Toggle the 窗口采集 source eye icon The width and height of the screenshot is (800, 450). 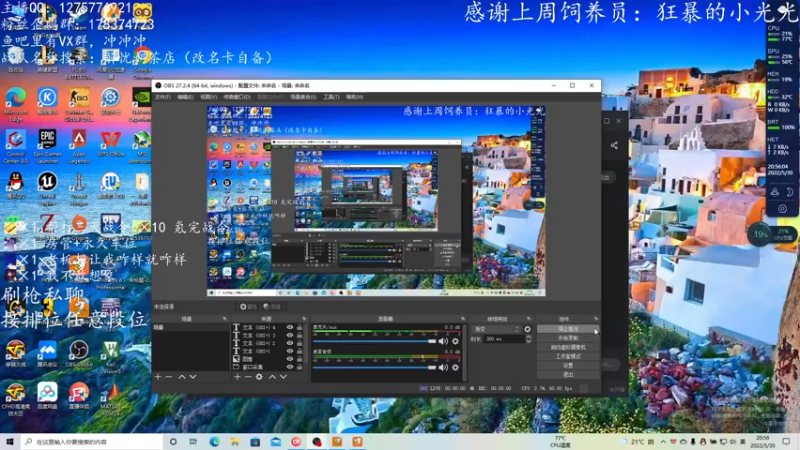[290, 366]
